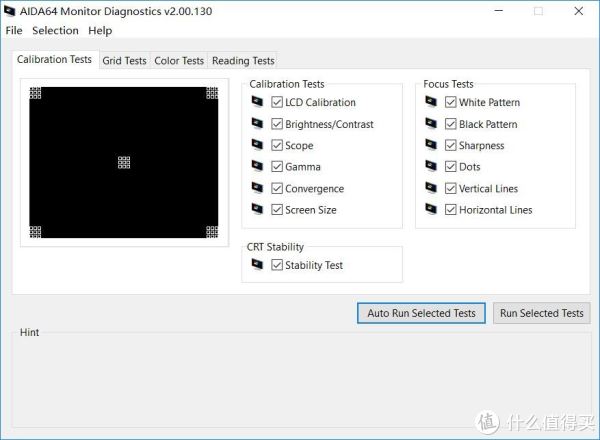Open the File menu
The width and height of the screenshot is (600, 440).
point(14,30)
